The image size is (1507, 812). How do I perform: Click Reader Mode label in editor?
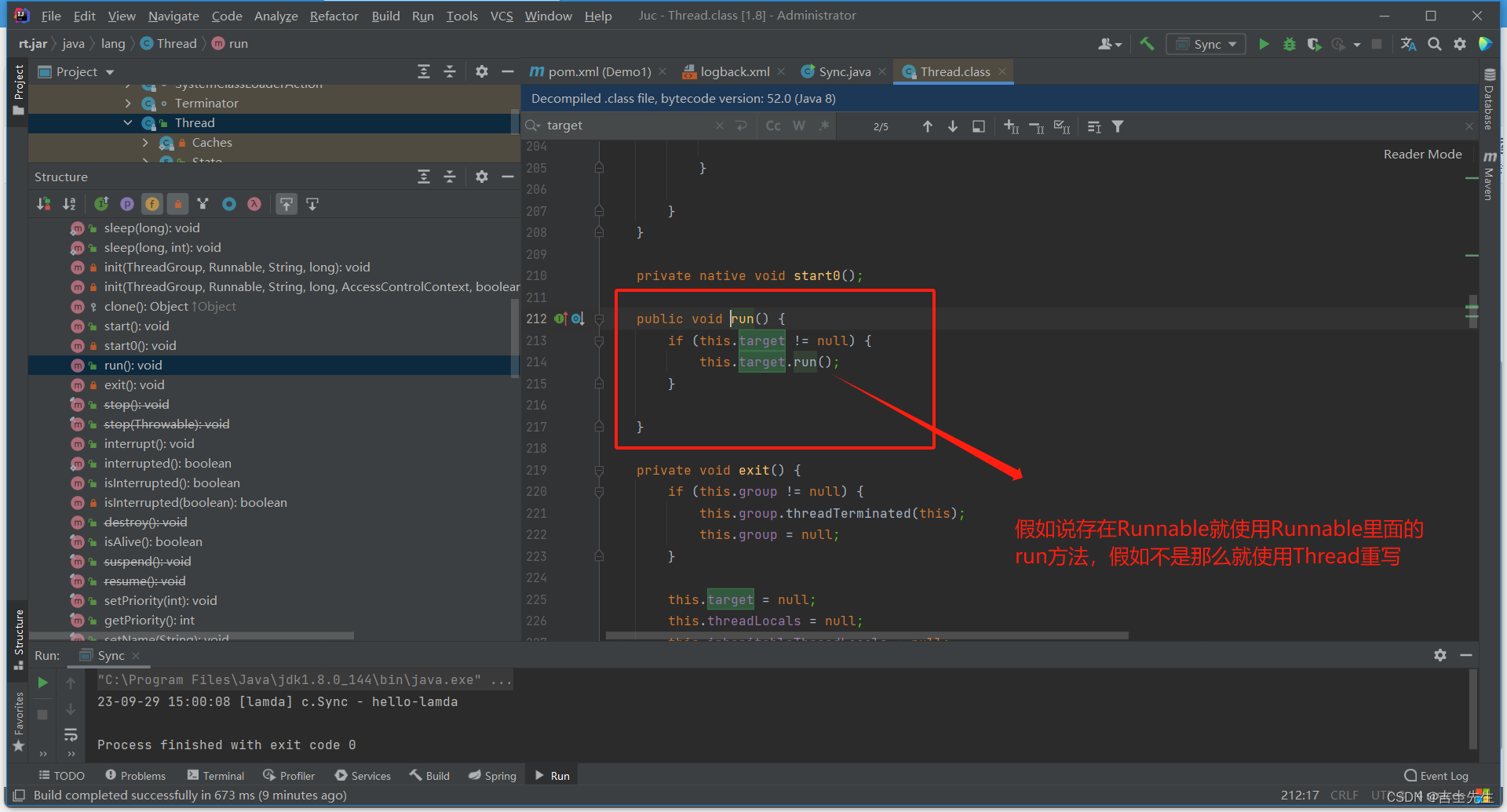coord(1422,154)
